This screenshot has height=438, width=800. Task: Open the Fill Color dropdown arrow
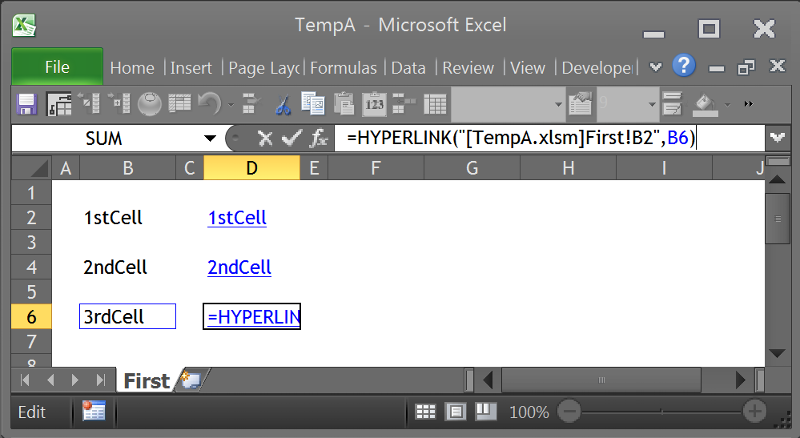point(728,105)
